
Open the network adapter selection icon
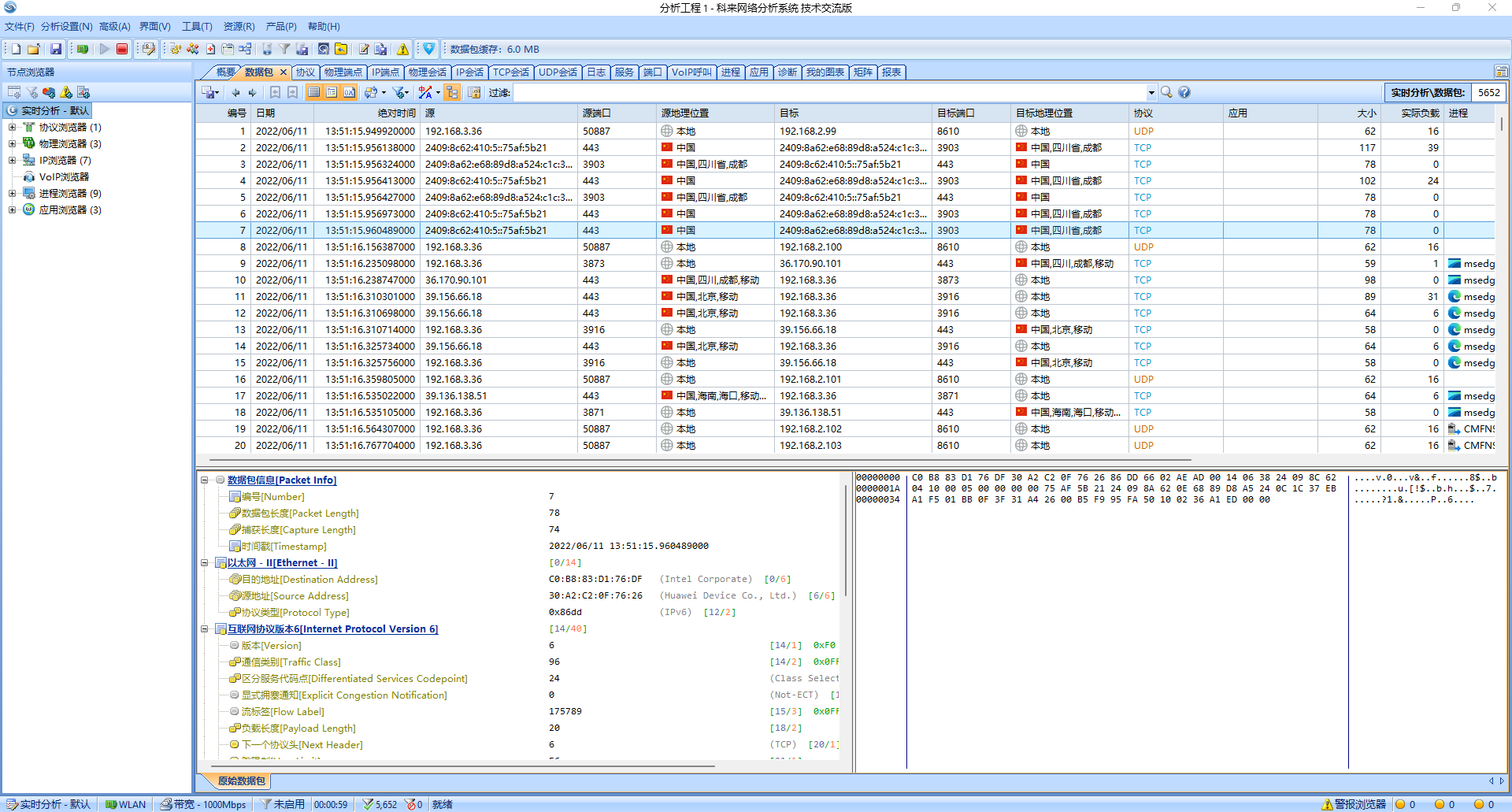82,49
